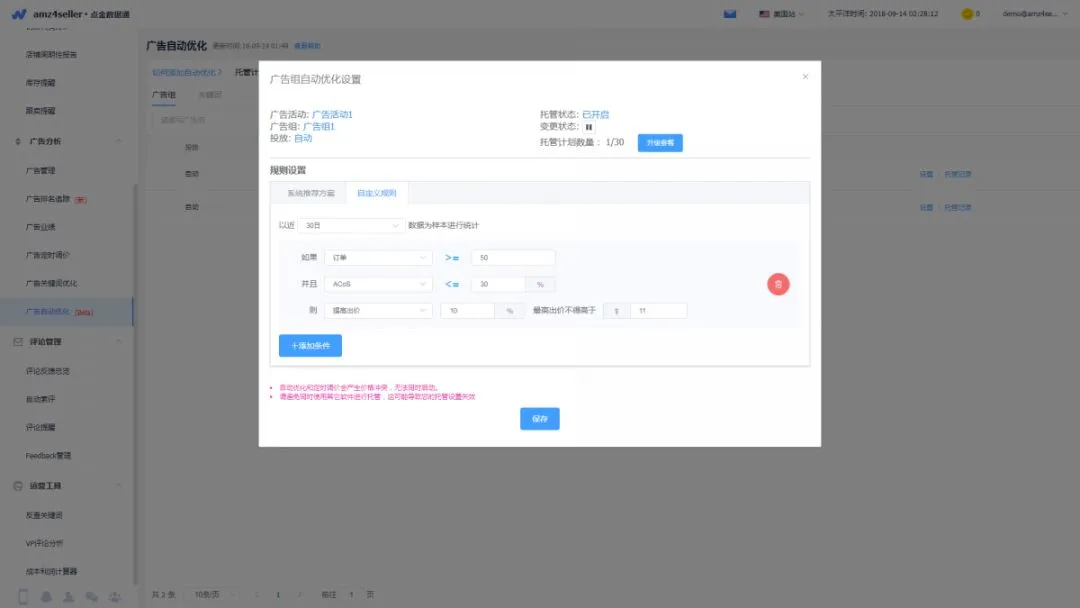Switch to the 系统推荐方案 tab
Image resolution: width=1080 pixels, height=608 pixels.
pos(311,193)
